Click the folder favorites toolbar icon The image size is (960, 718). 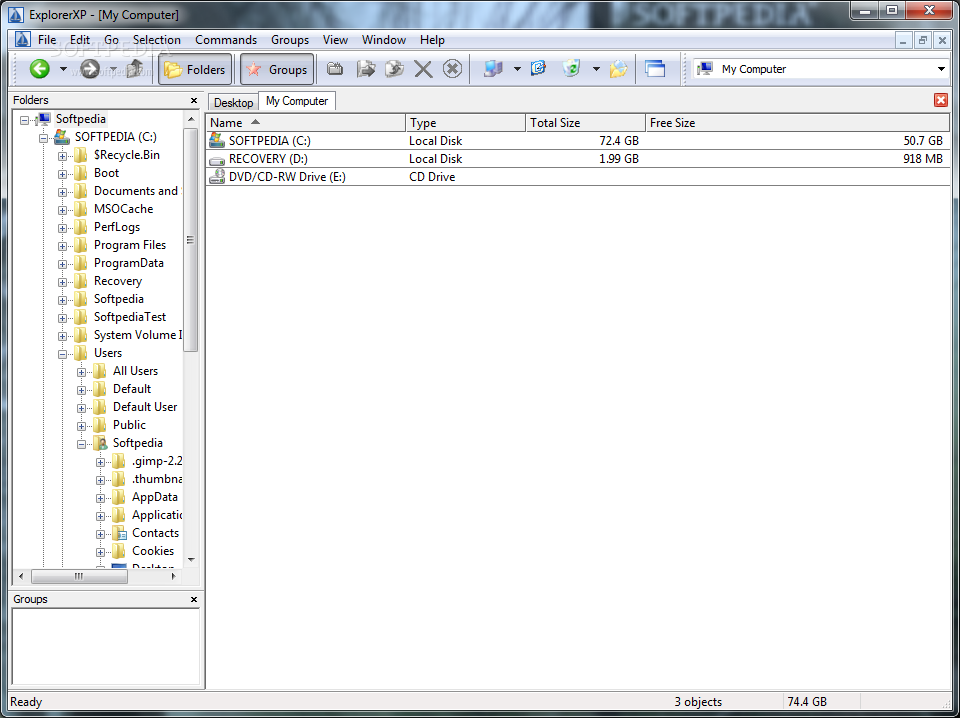tap(618, 69)
